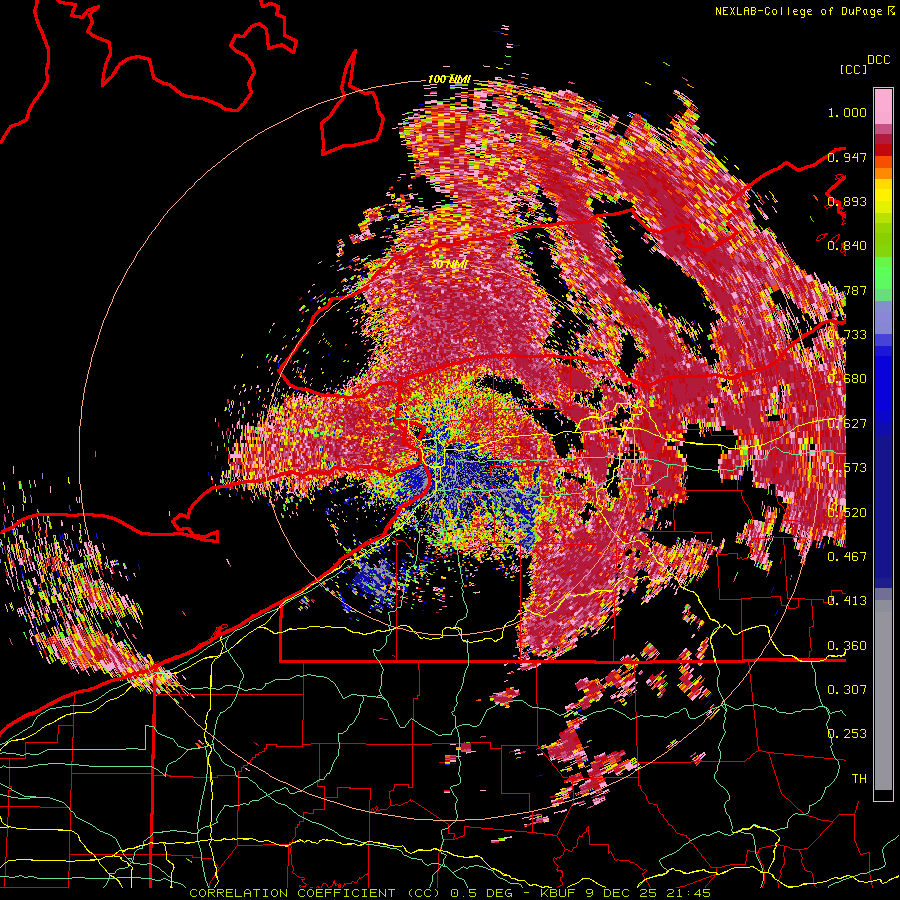
Task: Click the 0.360 color scale value
Action: [x=847, y=646]
